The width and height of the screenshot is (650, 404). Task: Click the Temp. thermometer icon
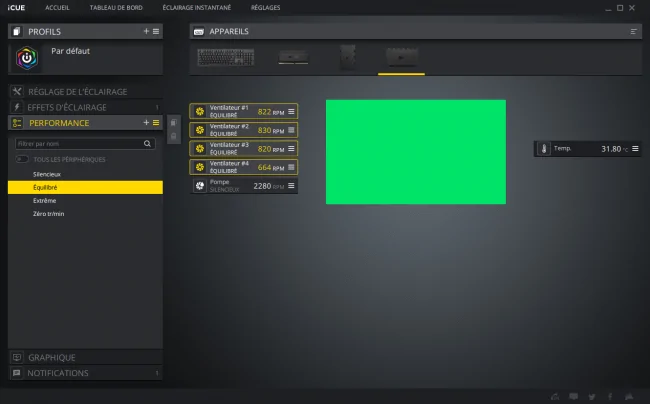pos(544,148)
